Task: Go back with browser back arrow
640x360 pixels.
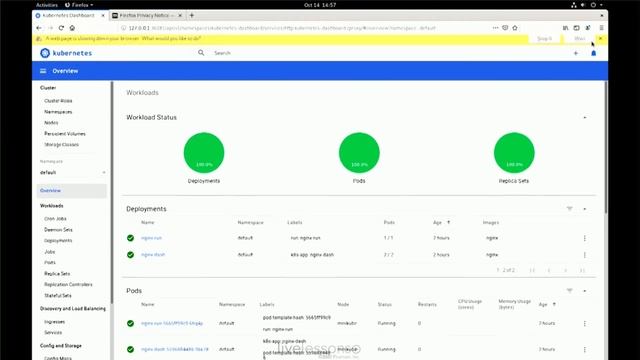Action: tap(39, 28)
